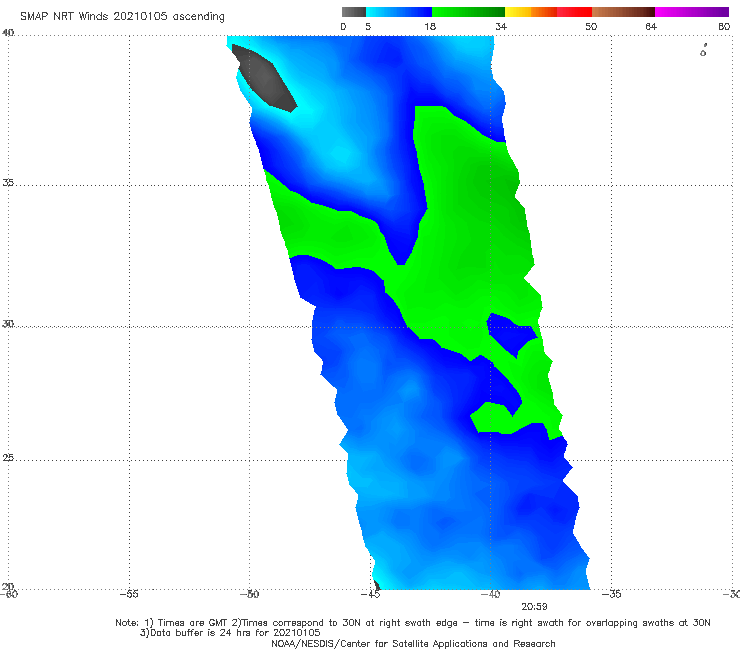Click the latitude label '25'
Image resolution: width=740 pixels, height=650 pixels.
click(8, 458)
